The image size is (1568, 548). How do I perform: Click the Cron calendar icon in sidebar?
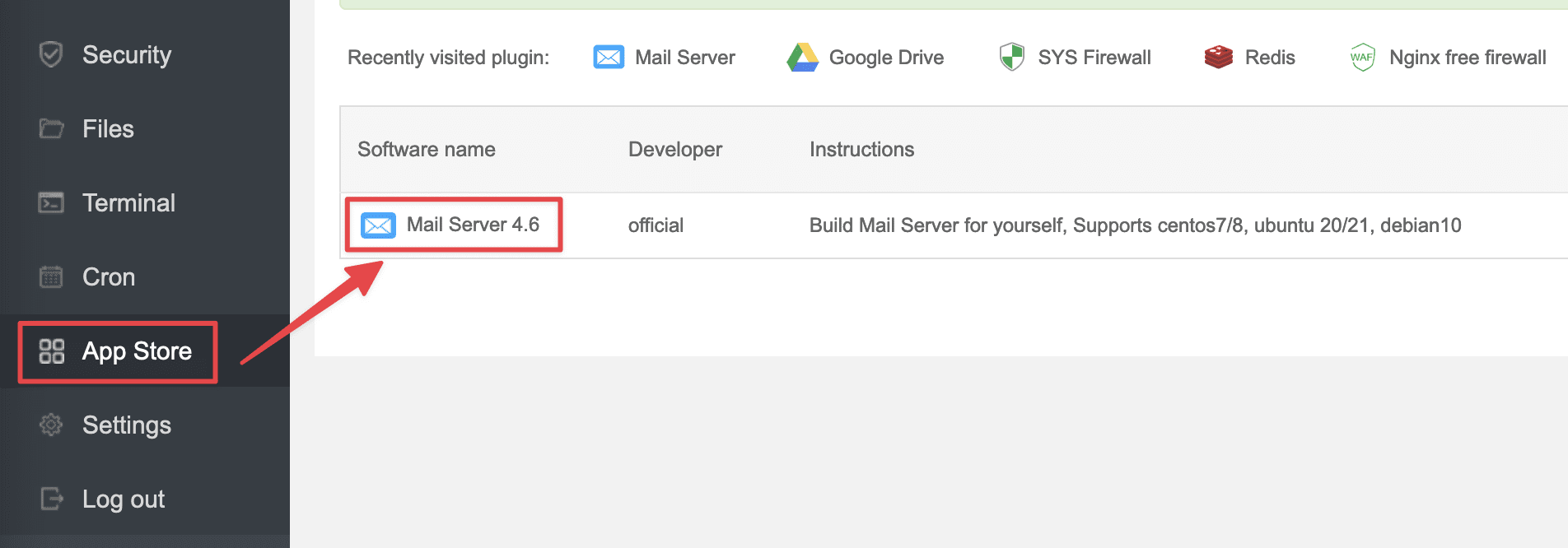click(51, 277)
